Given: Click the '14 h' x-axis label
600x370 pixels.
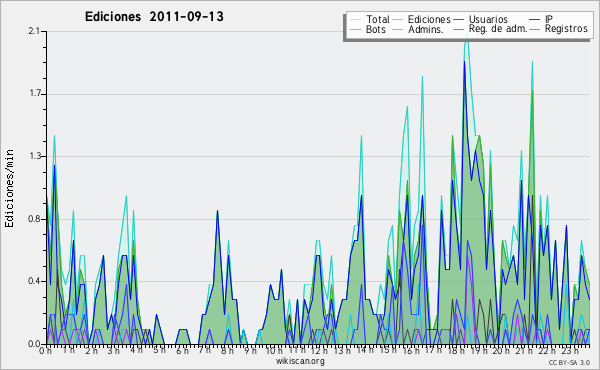Looking at the screenshot, I should [x=365, y=350].
